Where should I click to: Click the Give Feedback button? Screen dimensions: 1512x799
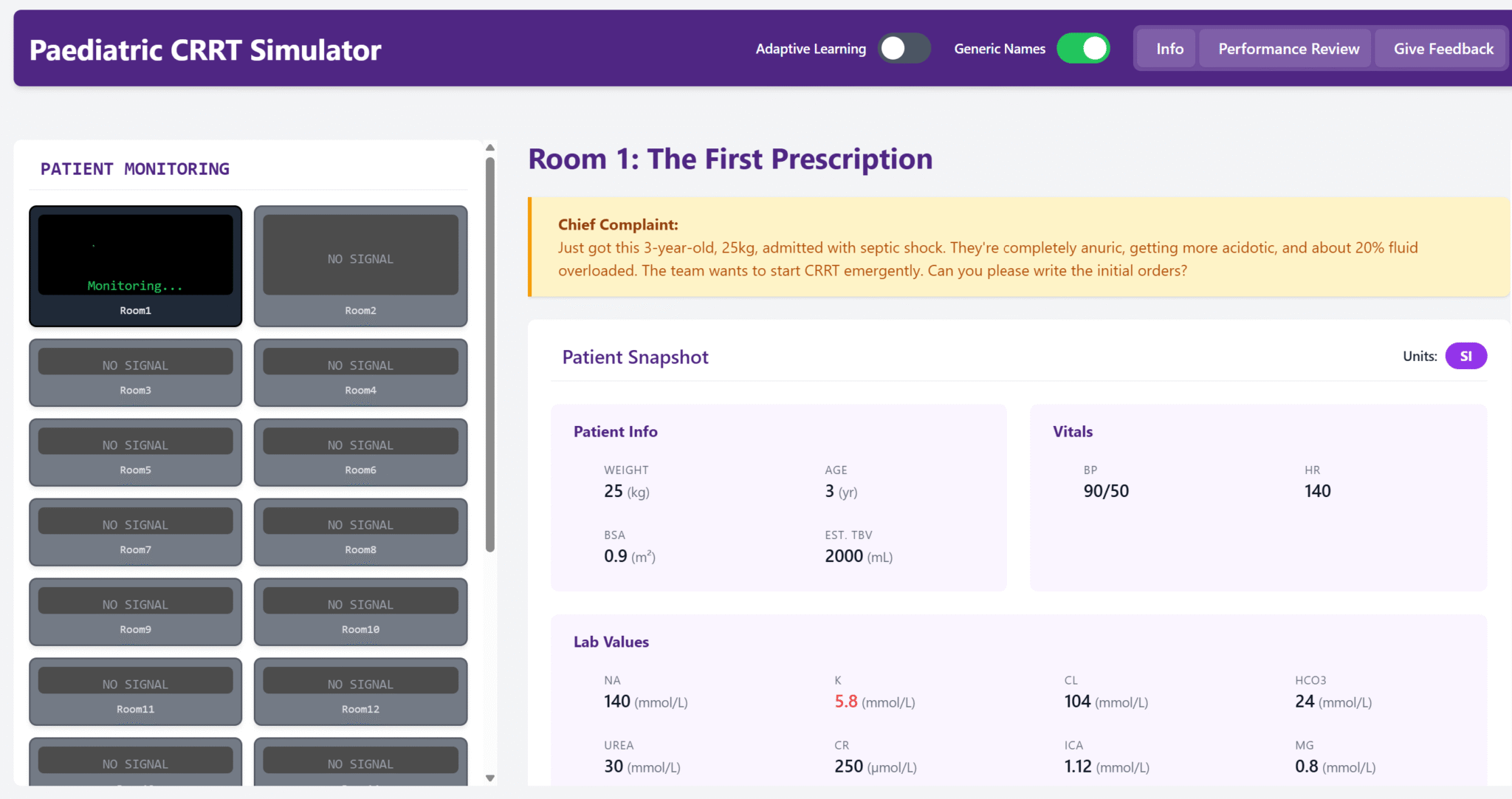click(1443, 49)
